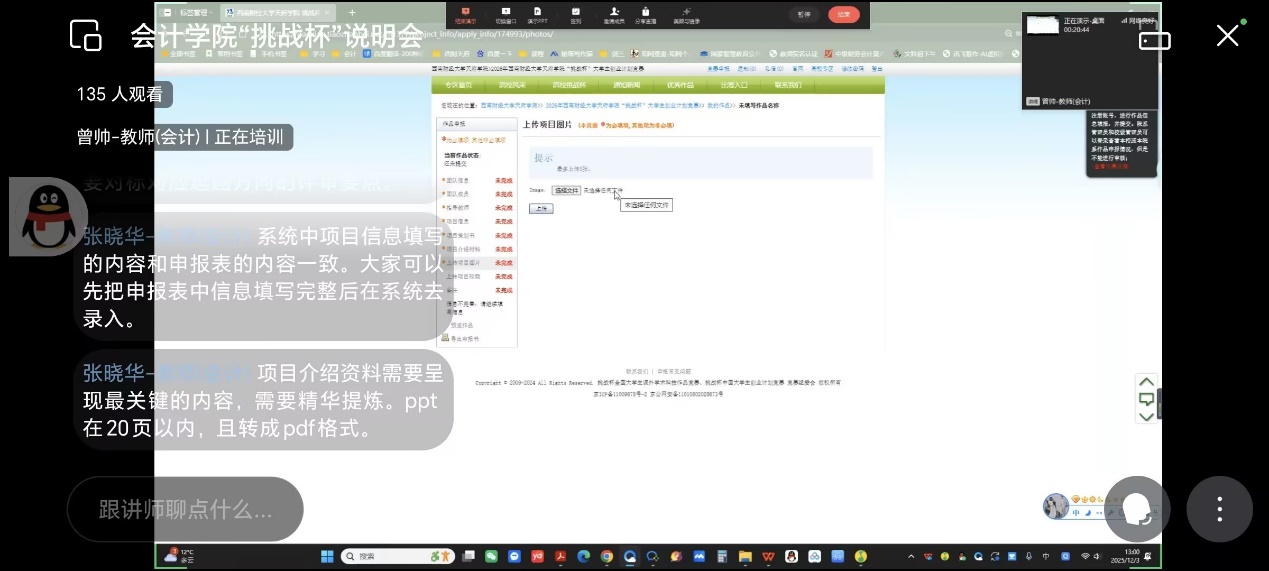Tap the voice chat head icon button
Image resolution: width=1269 pixels, height=571 pixels.
coord(1137,509)
